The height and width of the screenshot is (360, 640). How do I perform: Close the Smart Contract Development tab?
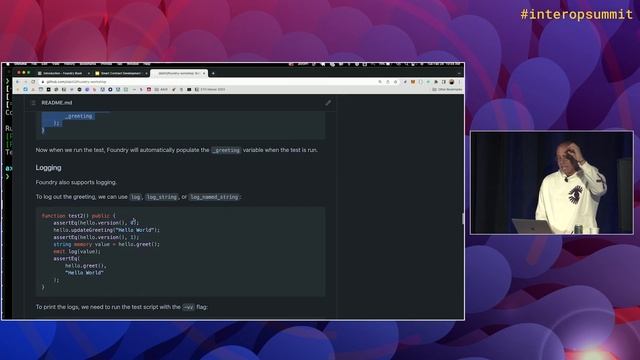146,73
